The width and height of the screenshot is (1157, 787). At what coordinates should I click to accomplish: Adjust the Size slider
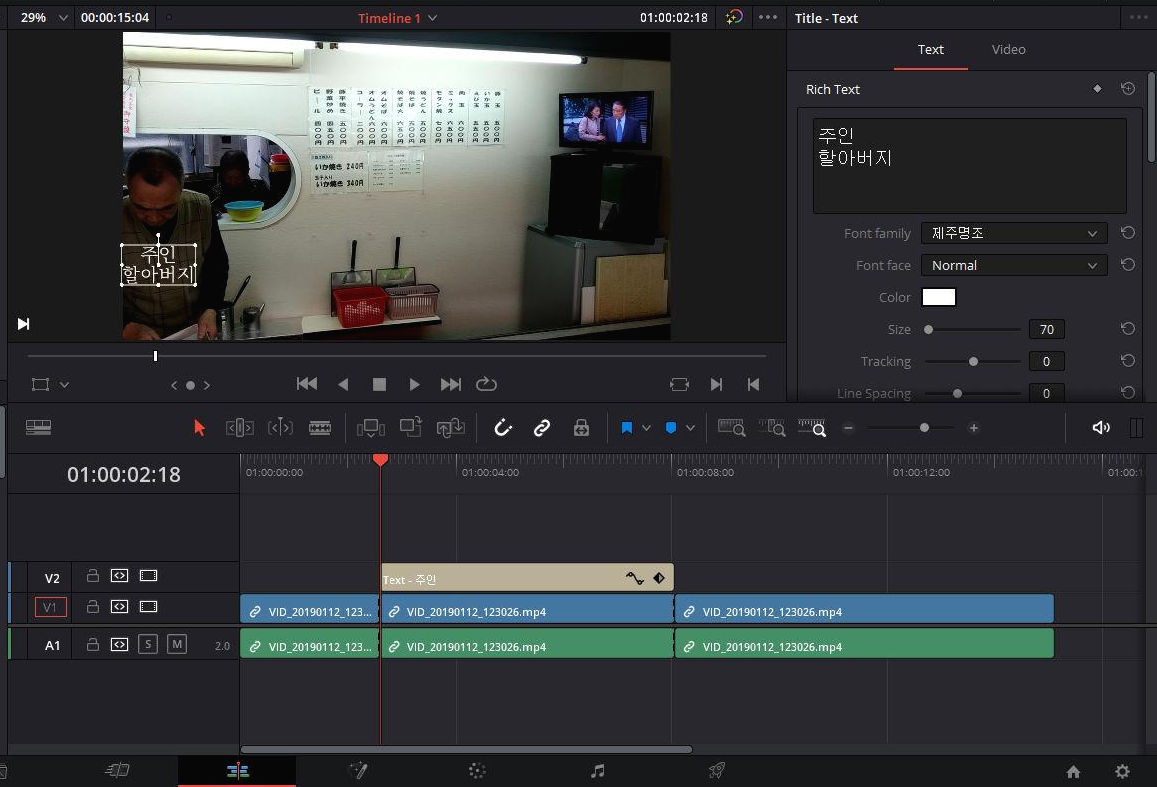tap(928, 330)
